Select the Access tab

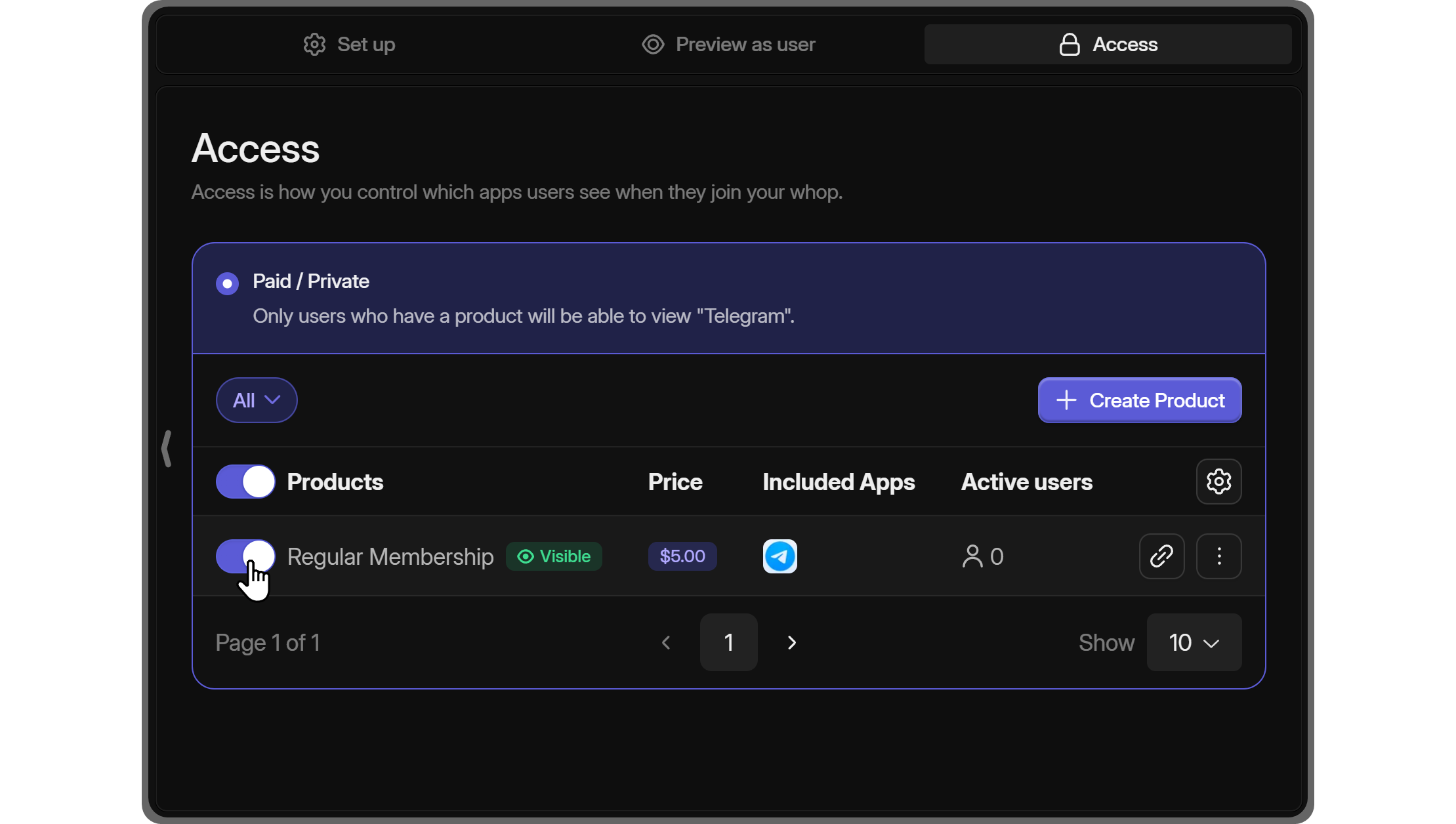point(1108,44)
